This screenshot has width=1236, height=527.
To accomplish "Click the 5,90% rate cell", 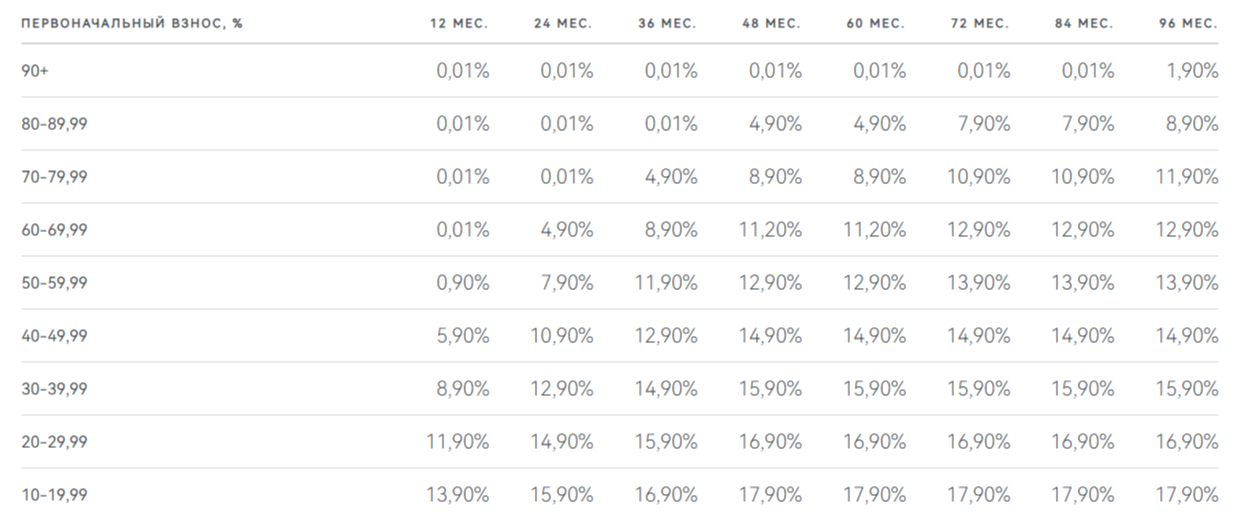I will tap(463, 336).
